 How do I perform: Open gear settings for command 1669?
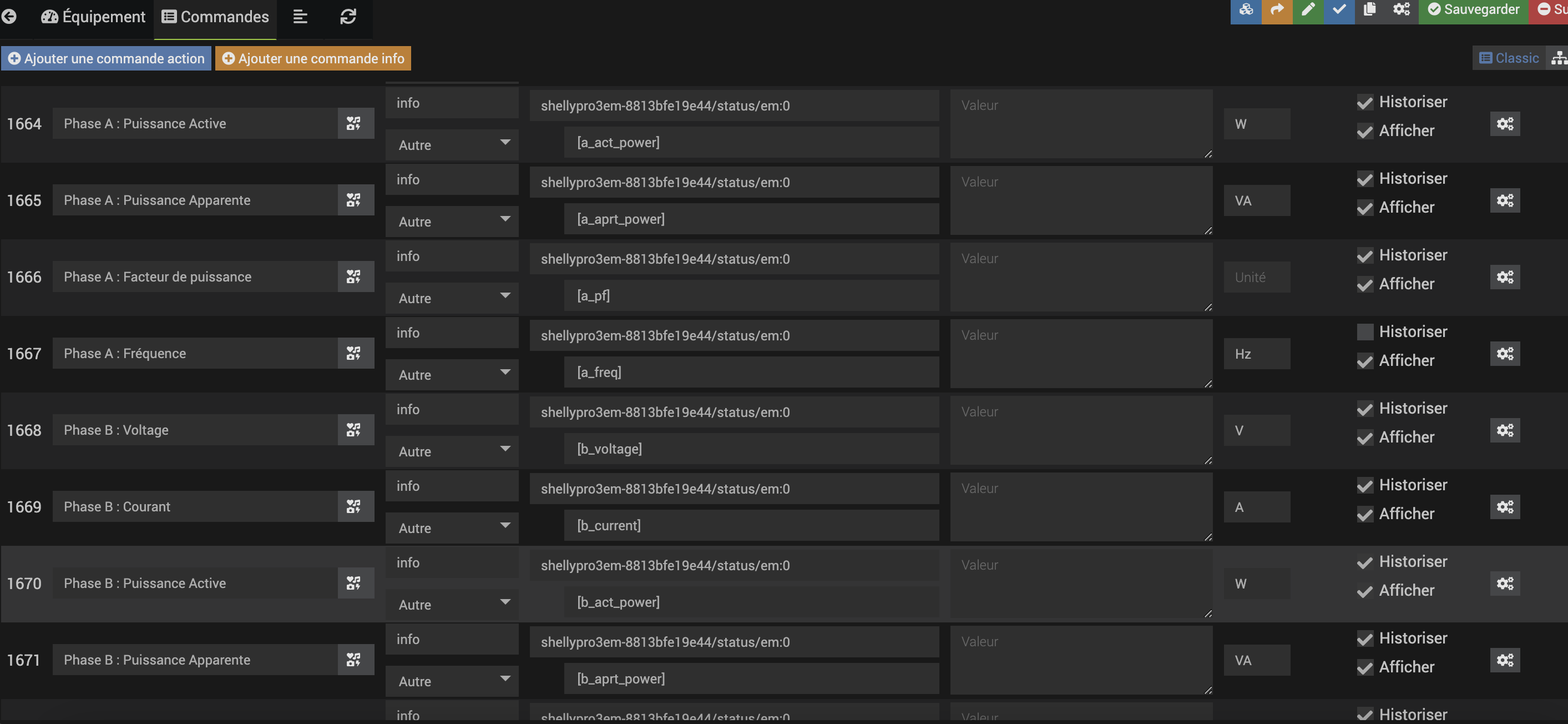pos(1505,506)
